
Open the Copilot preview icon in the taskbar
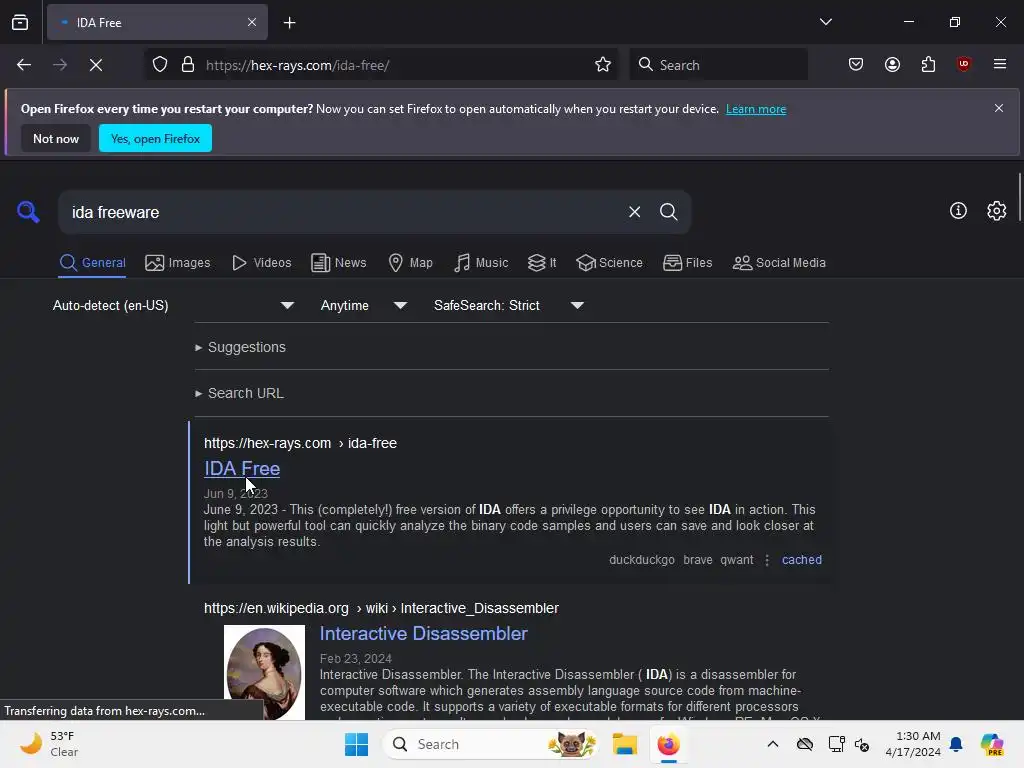[x=991, y=744]
